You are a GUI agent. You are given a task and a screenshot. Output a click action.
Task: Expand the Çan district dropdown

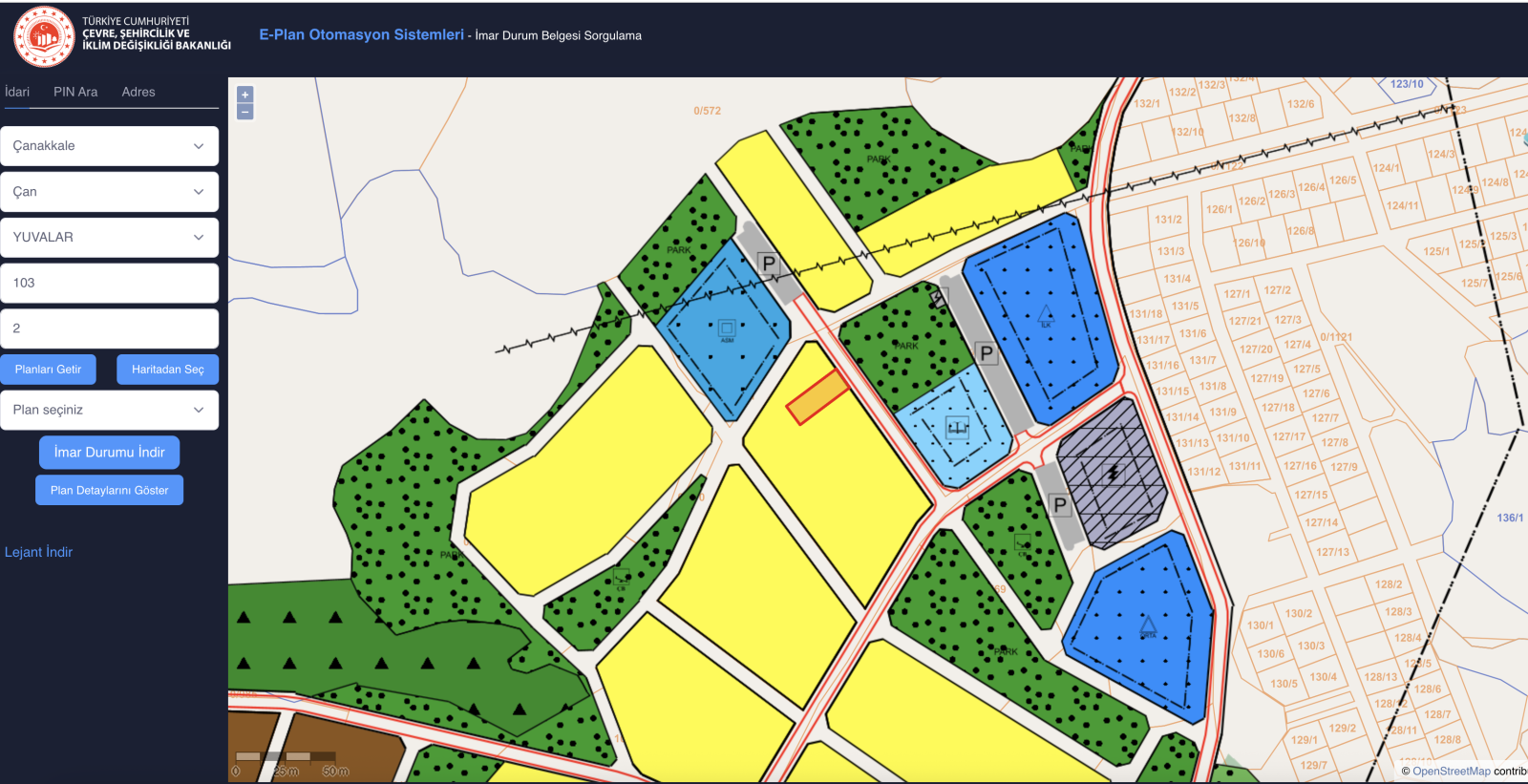pyautogui.click(x=109, y=192)
